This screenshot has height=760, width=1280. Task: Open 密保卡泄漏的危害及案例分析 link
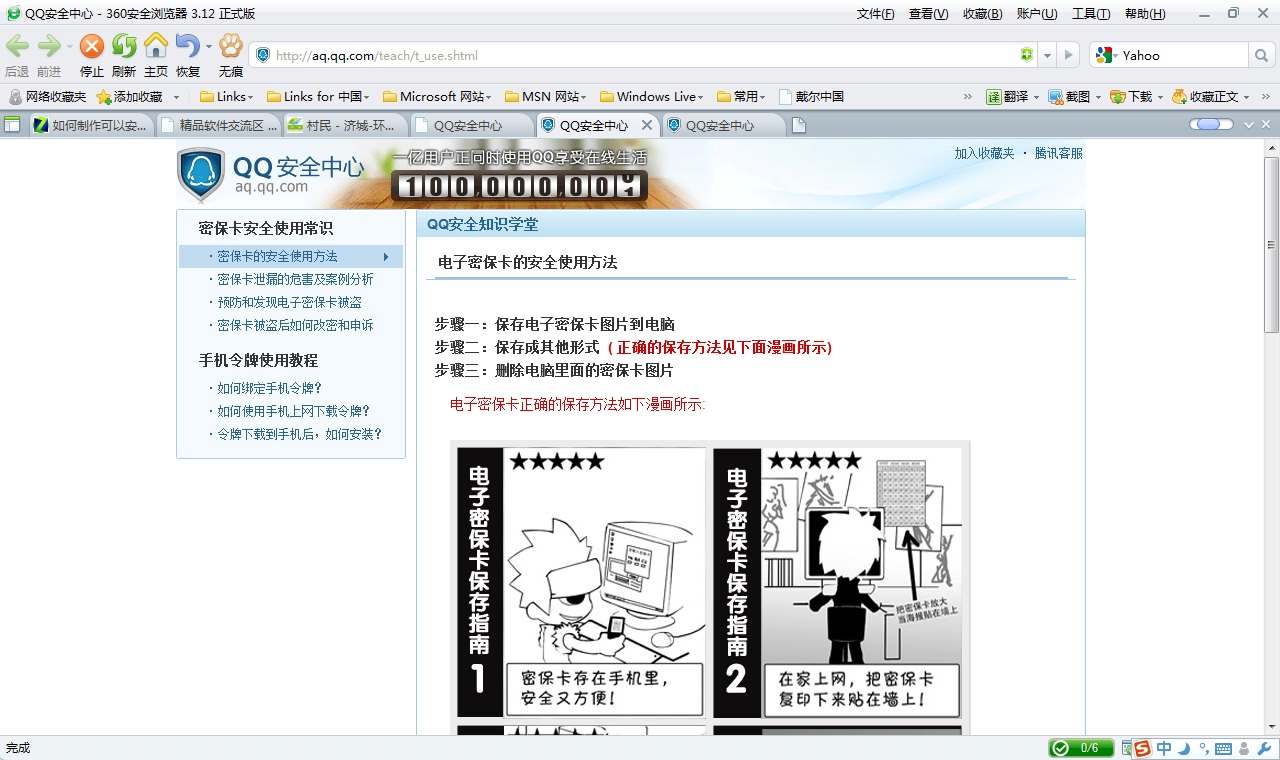[x=295, y=279]
